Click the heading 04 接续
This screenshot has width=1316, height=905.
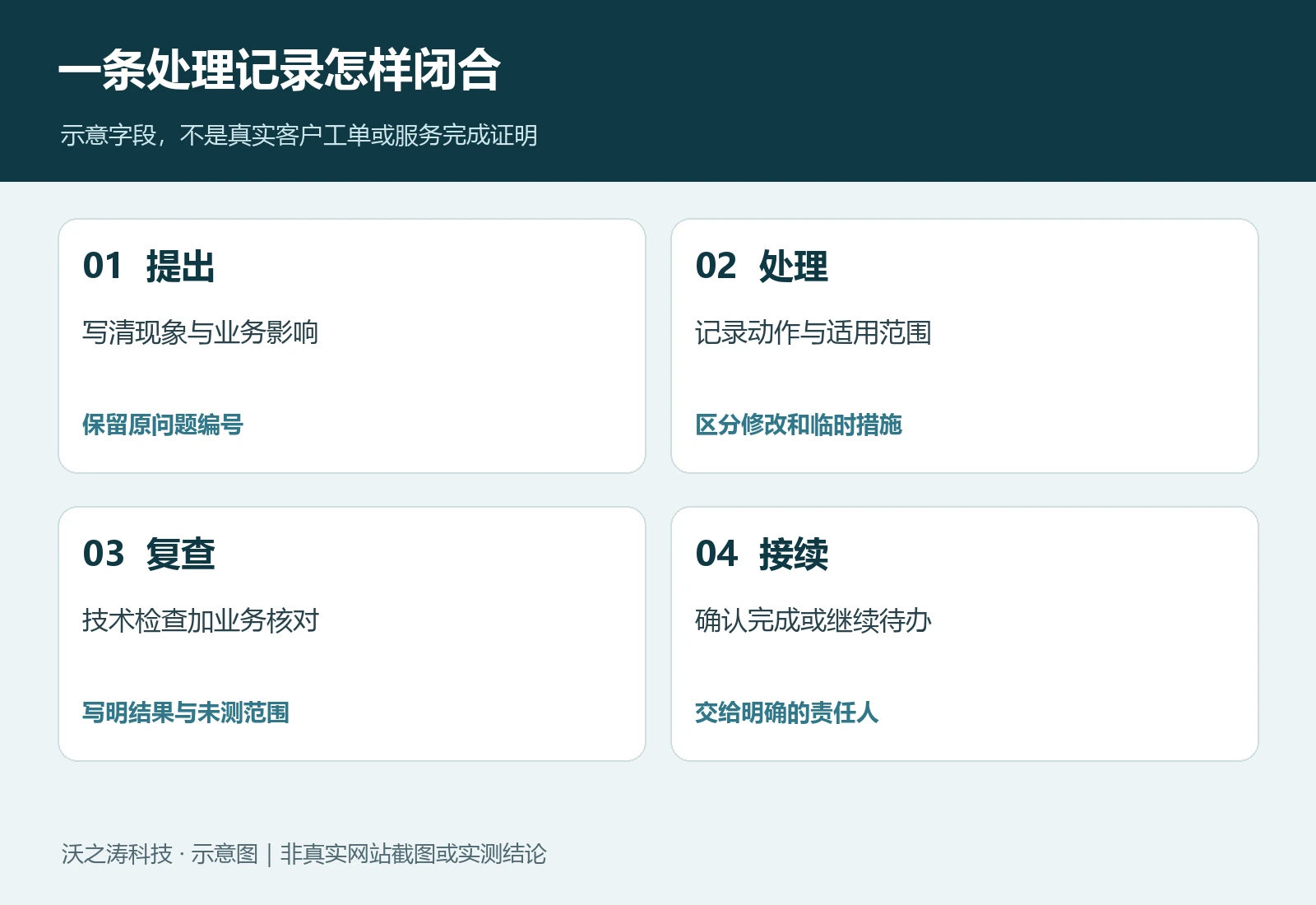click(x=762, y=554)
